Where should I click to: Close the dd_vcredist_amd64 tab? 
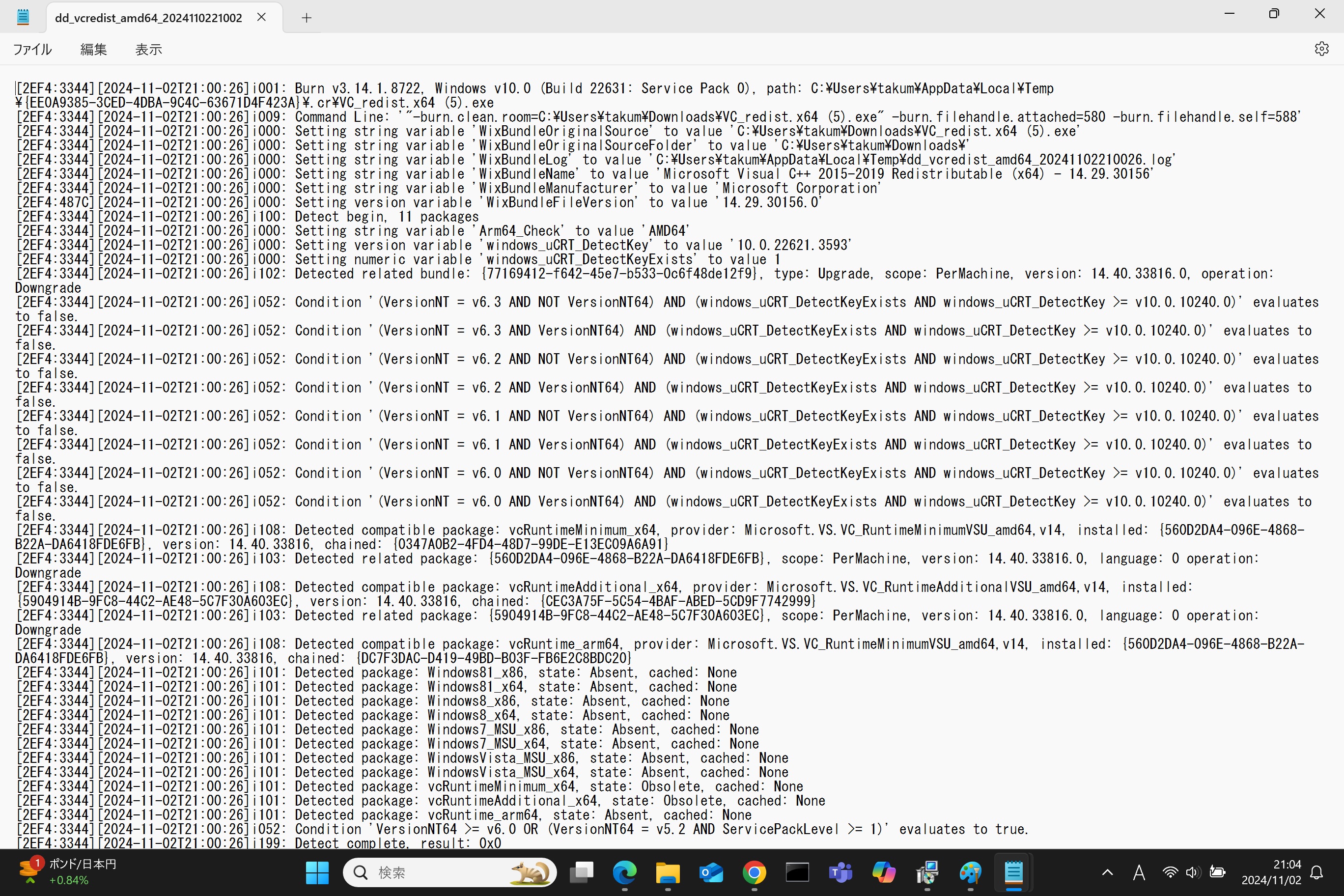(x=262, y=17)
